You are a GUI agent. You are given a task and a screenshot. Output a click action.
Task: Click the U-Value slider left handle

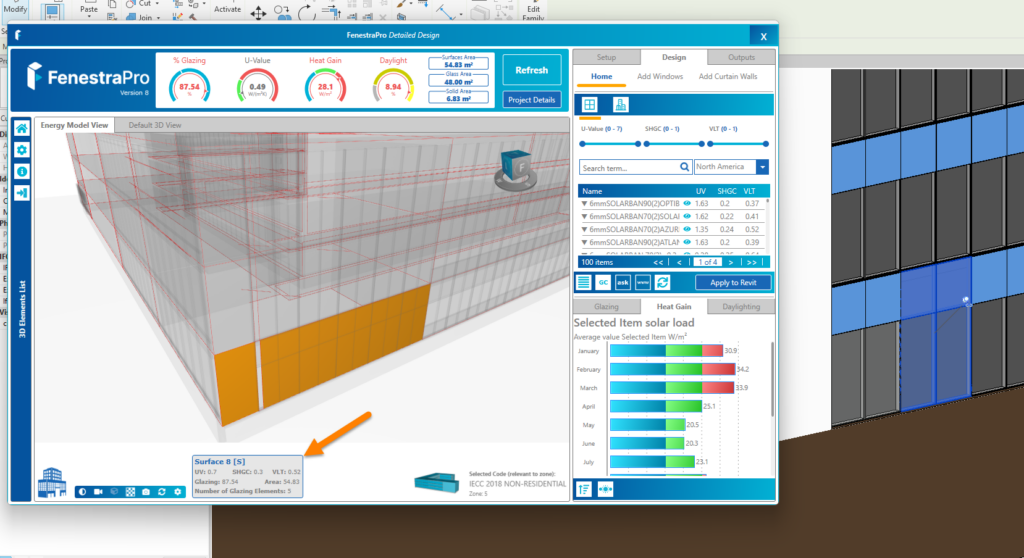coord(582,144)
